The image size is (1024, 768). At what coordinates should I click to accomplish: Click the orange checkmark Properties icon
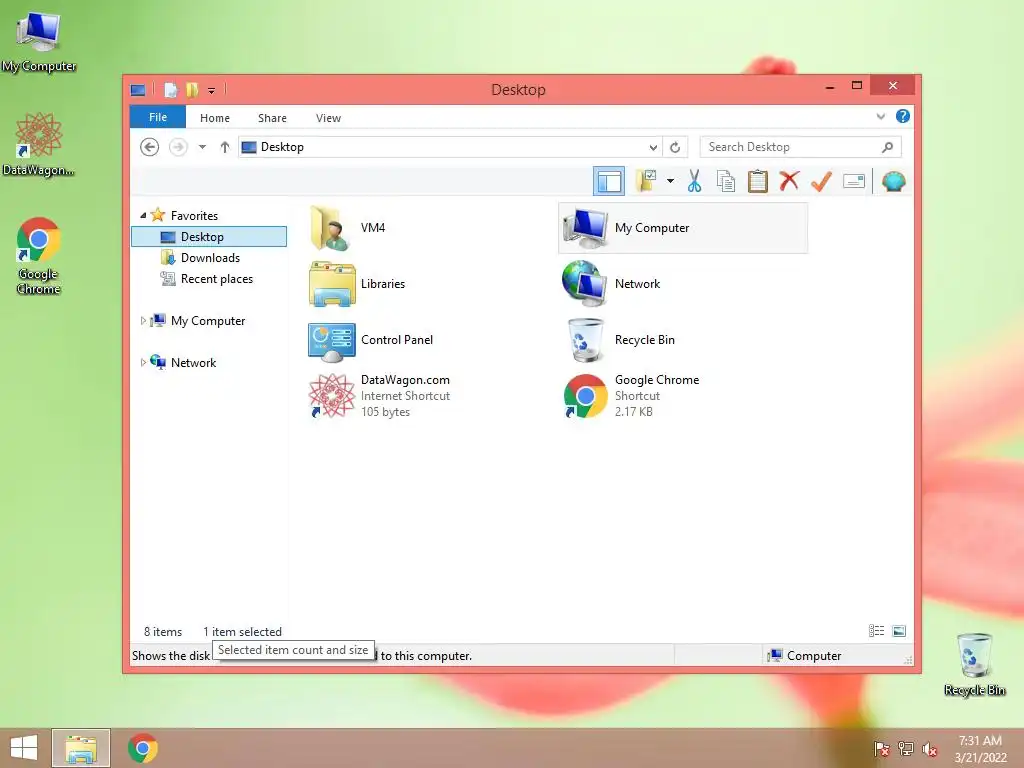(821, 181)
